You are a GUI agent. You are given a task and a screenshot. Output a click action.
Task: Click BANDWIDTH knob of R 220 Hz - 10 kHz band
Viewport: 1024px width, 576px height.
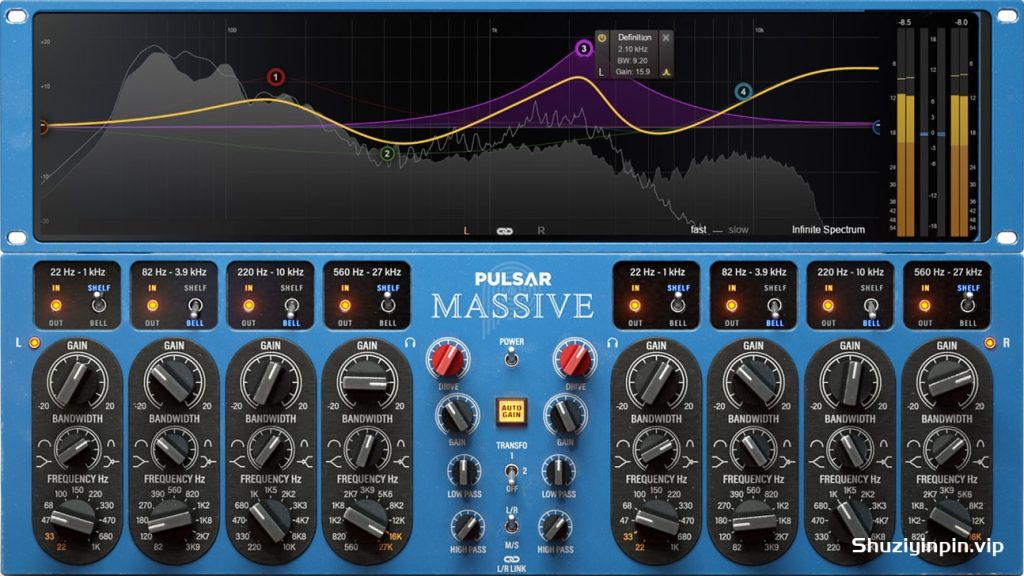850,449
